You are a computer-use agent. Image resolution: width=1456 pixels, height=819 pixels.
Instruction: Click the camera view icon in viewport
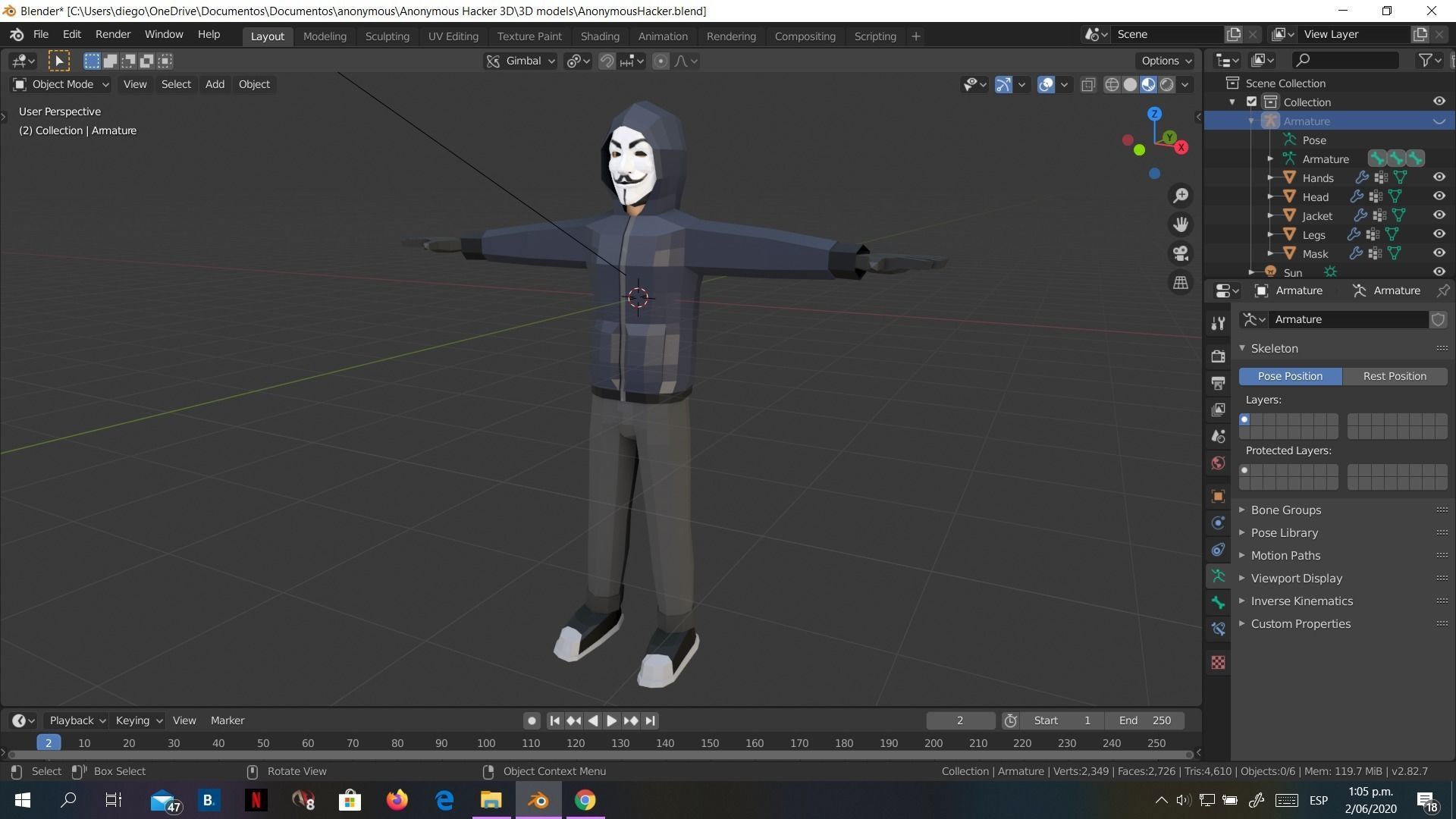point(1181,253)
